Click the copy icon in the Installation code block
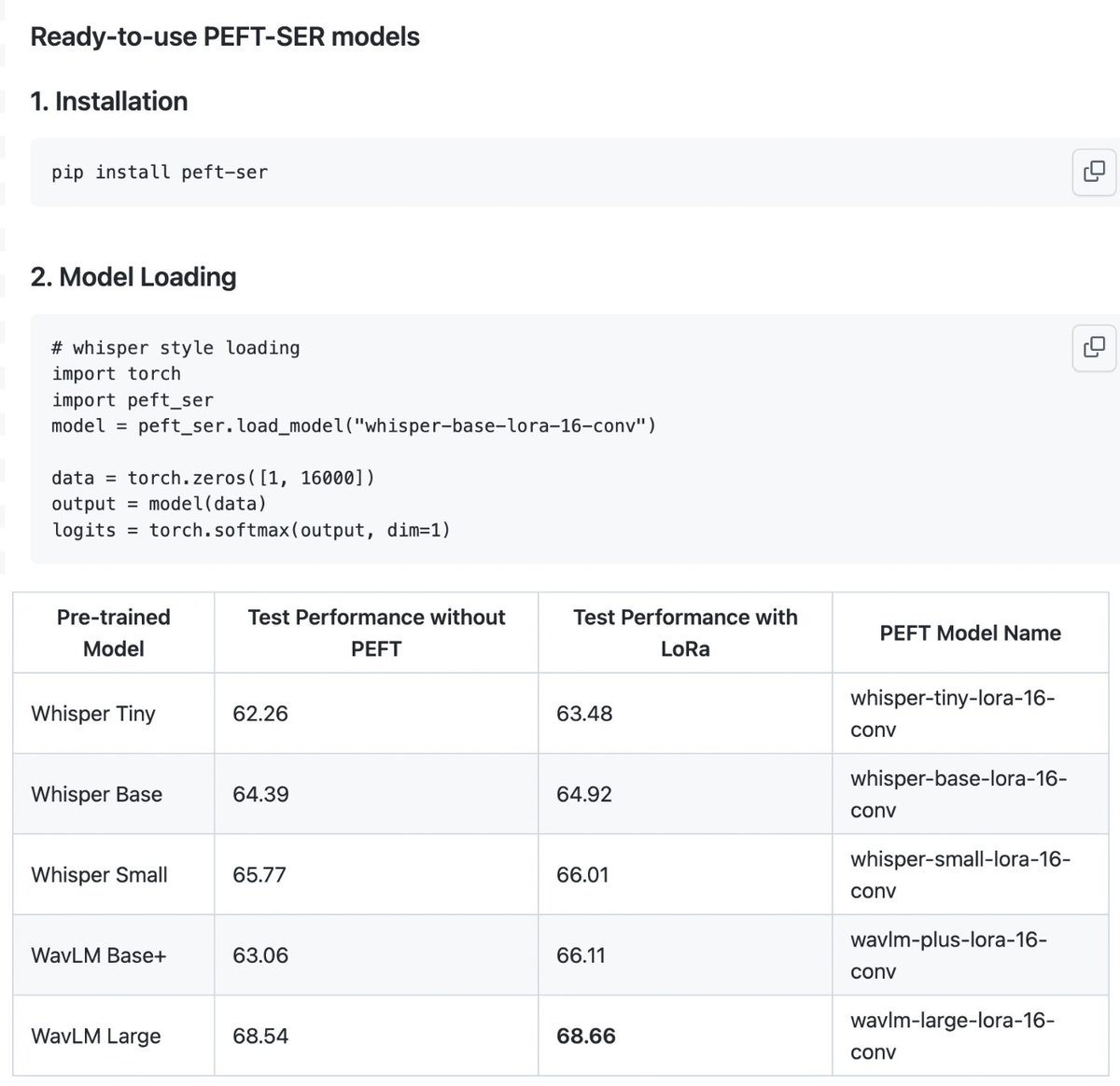 (x=1093, y=173)
